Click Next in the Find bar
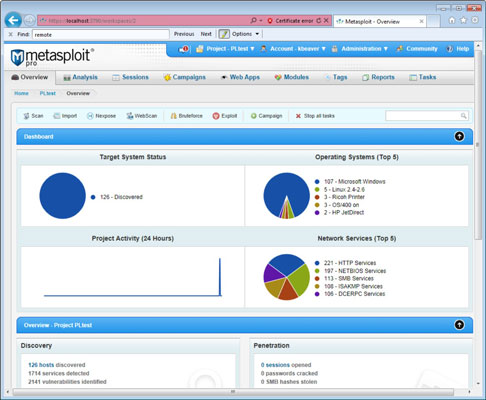Screen dimensions: 486x400 pos(206,34)
